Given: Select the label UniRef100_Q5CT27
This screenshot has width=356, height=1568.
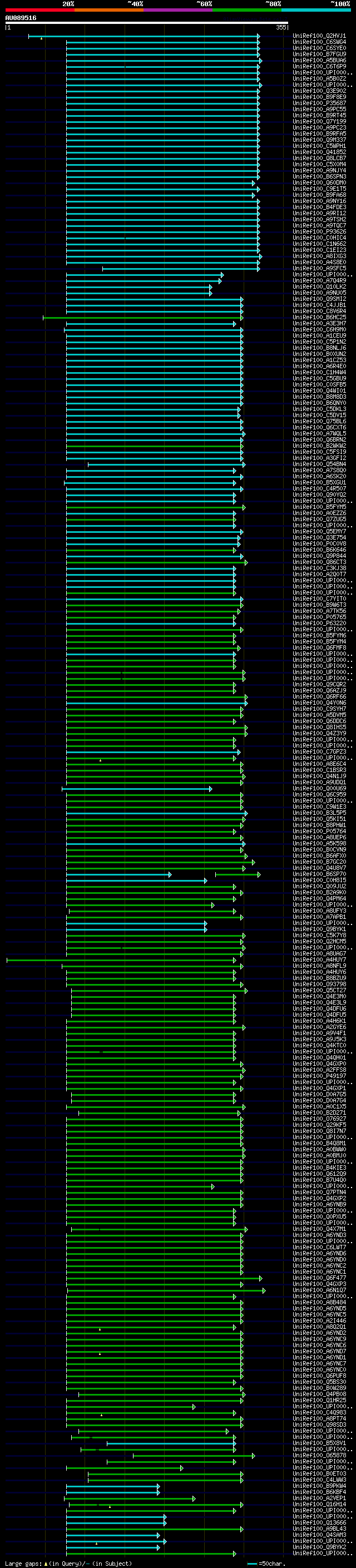Looking at the screenshot, I should (319, 990).
